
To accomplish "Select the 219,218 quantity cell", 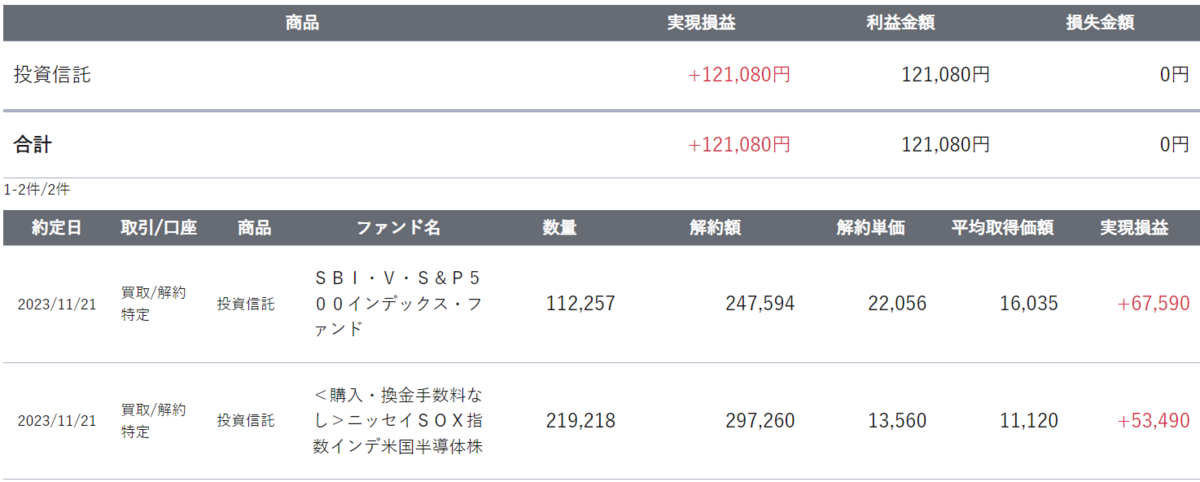I will [581, 421].
